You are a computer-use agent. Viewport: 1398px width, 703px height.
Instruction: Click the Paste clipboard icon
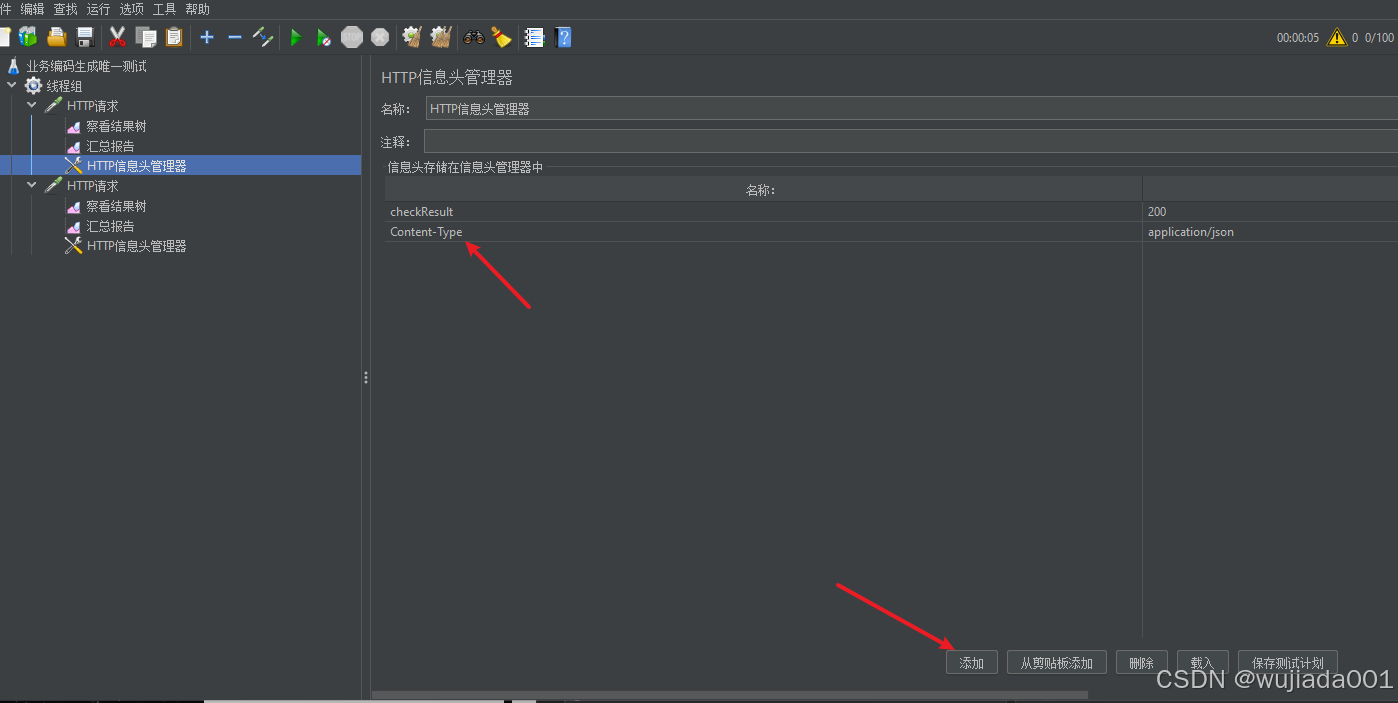pyautogui.click(x=174, y=37)
